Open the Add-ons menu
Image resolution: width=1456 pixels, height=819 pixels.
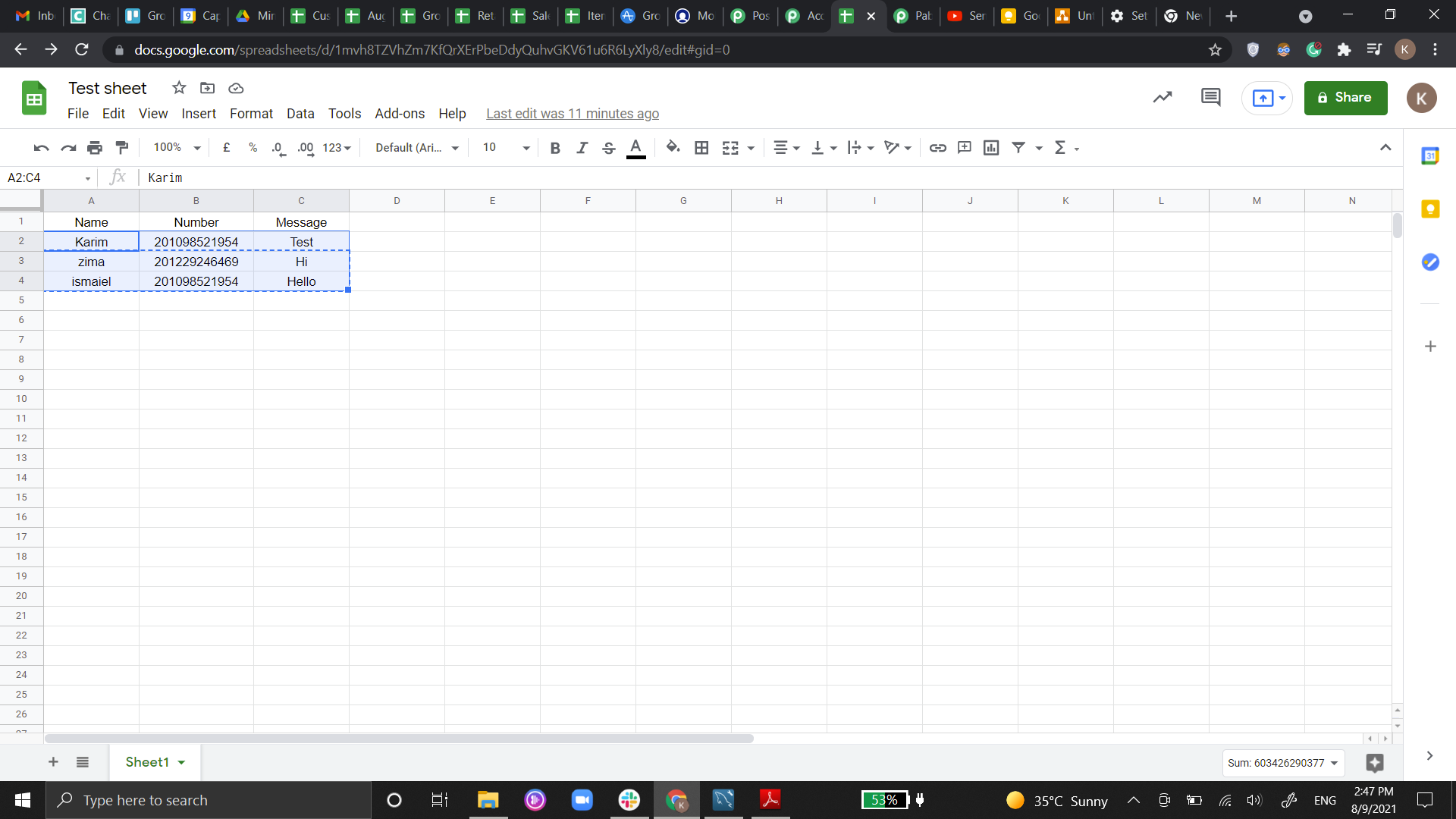click(x=400, y=114)
